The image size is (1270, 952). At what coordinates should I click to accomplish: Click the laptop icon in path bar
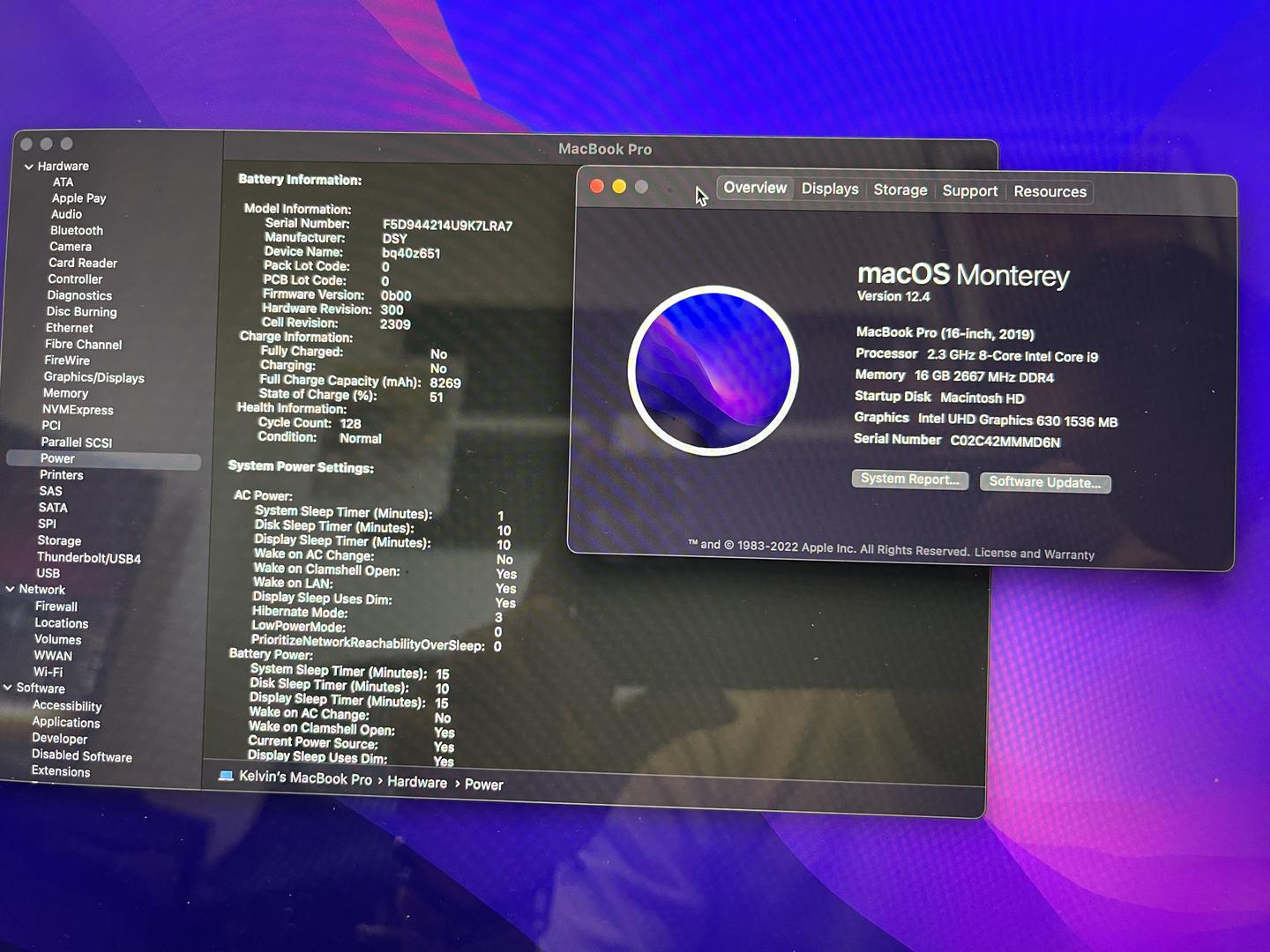[227, 776]
